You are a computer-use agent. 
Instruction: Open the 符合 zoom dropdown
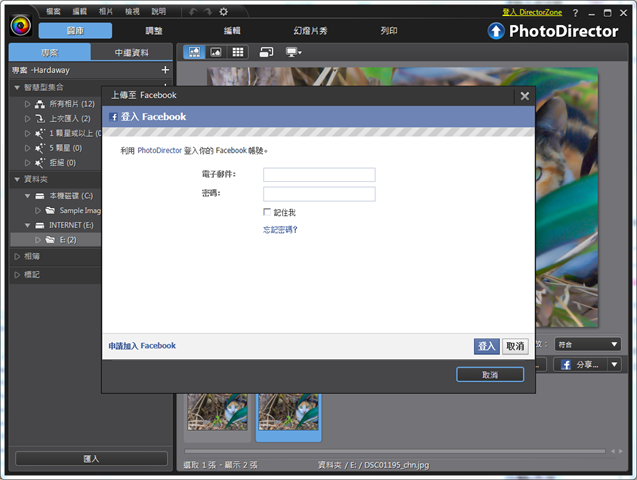click(x=588, y=344)
